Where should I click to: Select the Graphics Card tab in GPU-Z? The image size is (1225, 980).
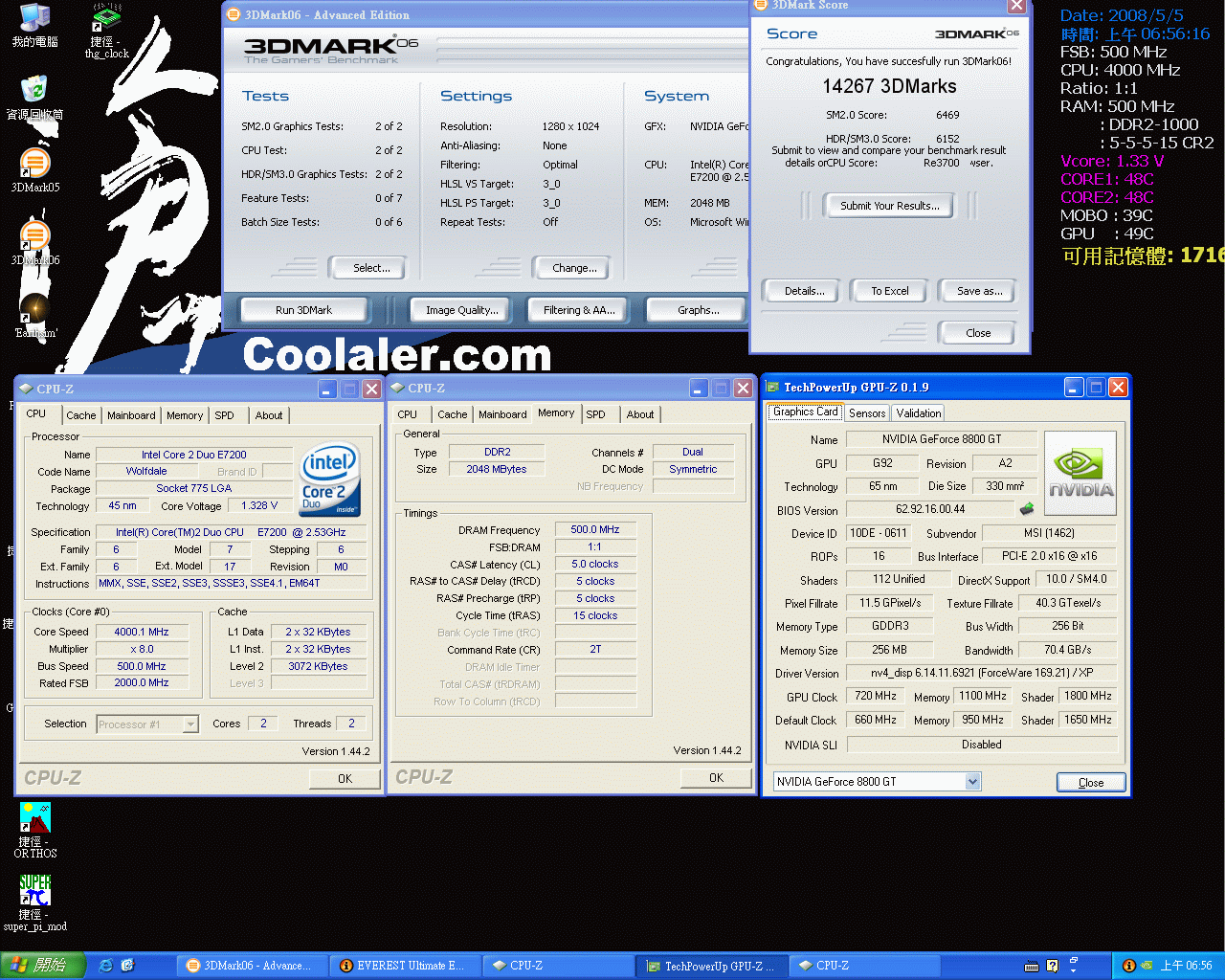805,412
